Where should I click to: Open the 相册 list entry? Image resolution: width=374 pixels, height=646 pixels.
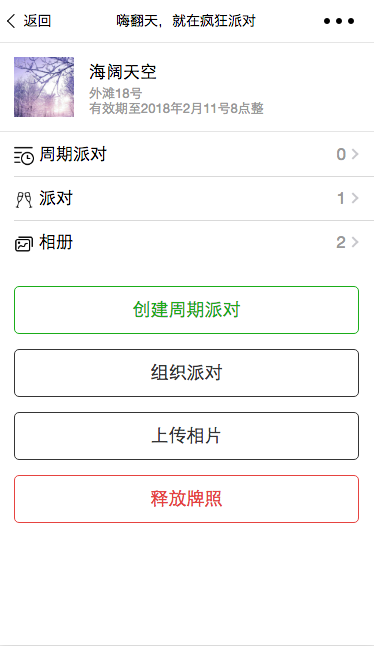tap(194, 243)
